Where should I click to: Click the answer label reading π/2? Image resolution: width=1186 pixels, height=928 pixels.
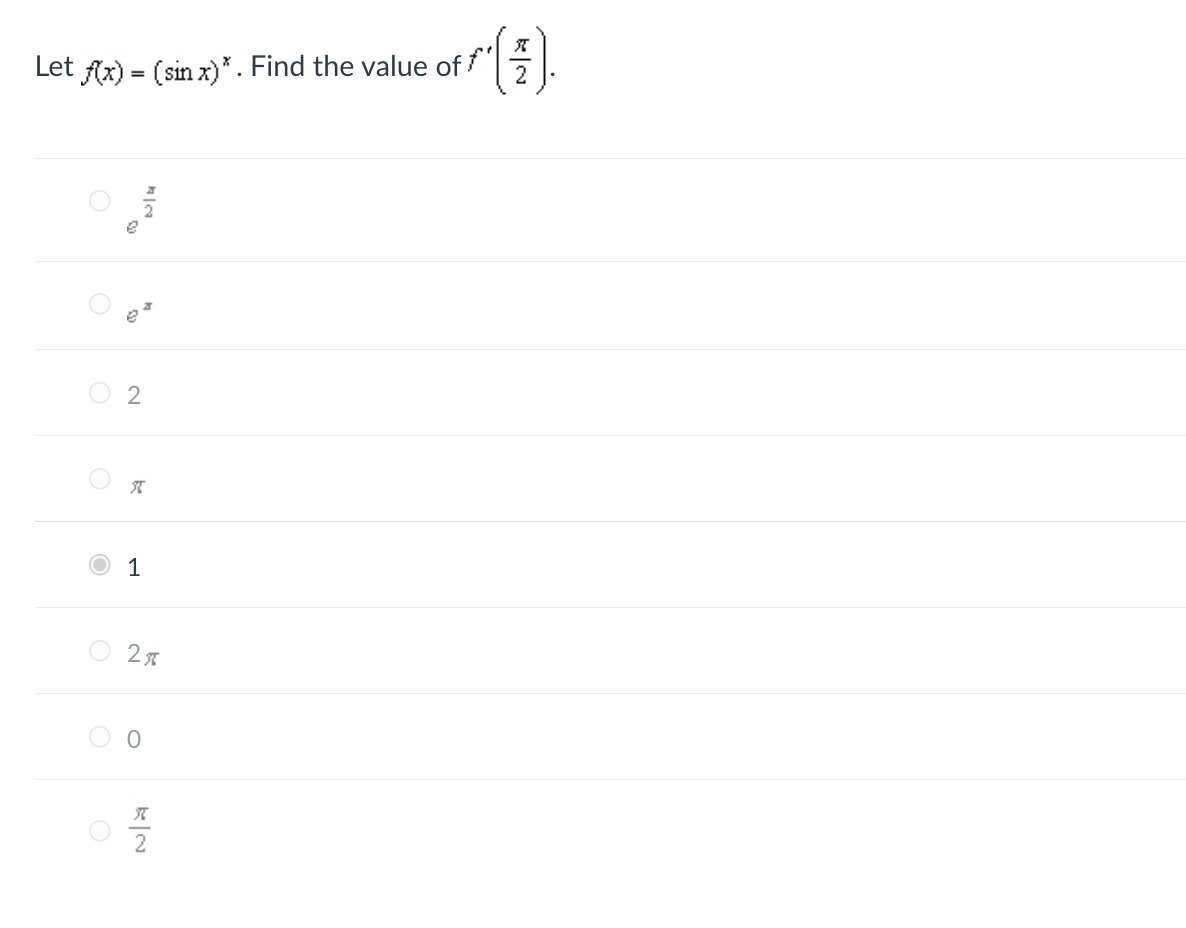tap(139, 829)
